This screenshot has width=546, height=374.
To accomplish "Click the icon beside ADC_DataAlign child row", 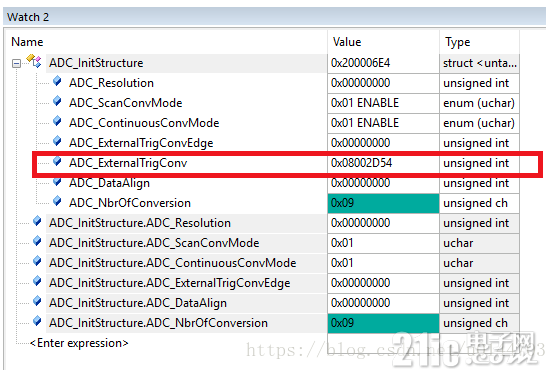I will [57, 182].
